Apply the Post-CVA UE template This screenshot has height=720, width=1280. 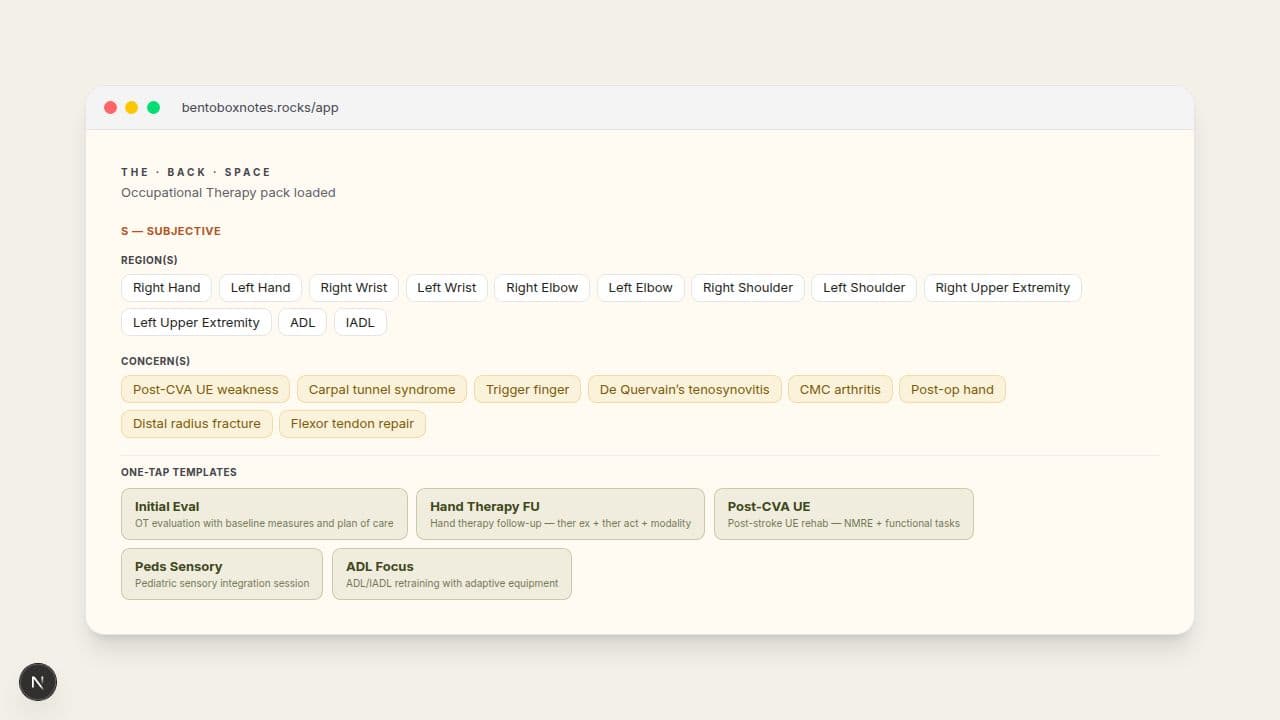click(844, 514)
